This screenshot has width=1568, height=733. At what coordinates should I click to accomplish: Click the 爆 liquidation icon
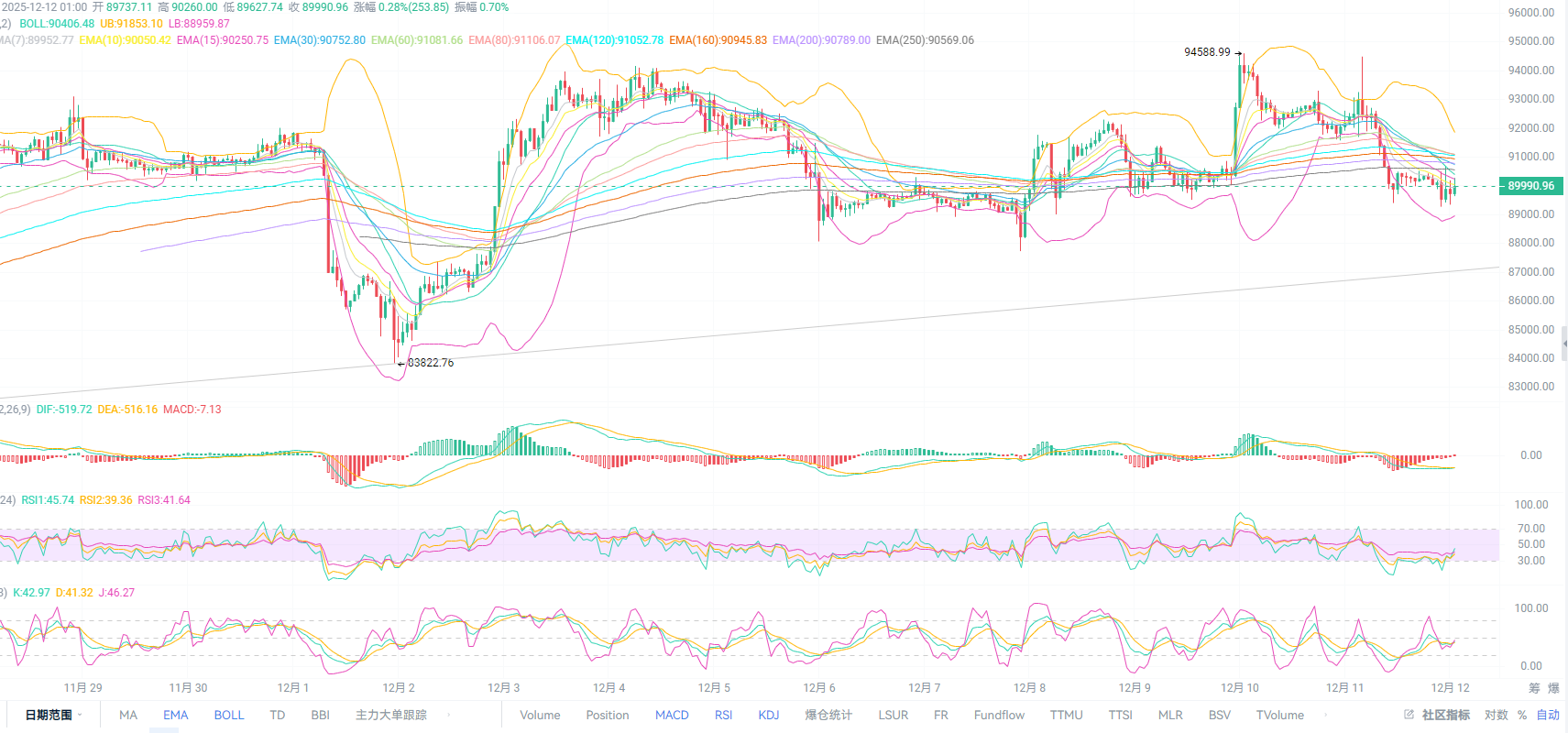tap(1553, 688)
